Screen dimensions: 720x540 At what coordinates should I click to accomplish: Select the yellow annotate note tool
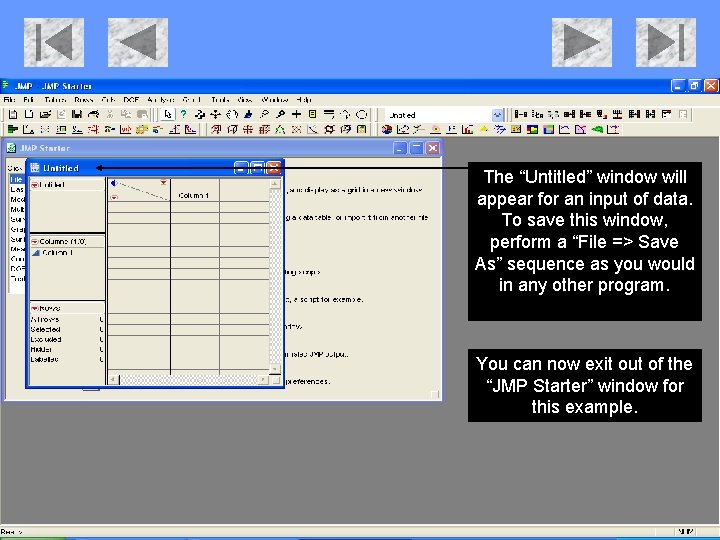(312, 115)
